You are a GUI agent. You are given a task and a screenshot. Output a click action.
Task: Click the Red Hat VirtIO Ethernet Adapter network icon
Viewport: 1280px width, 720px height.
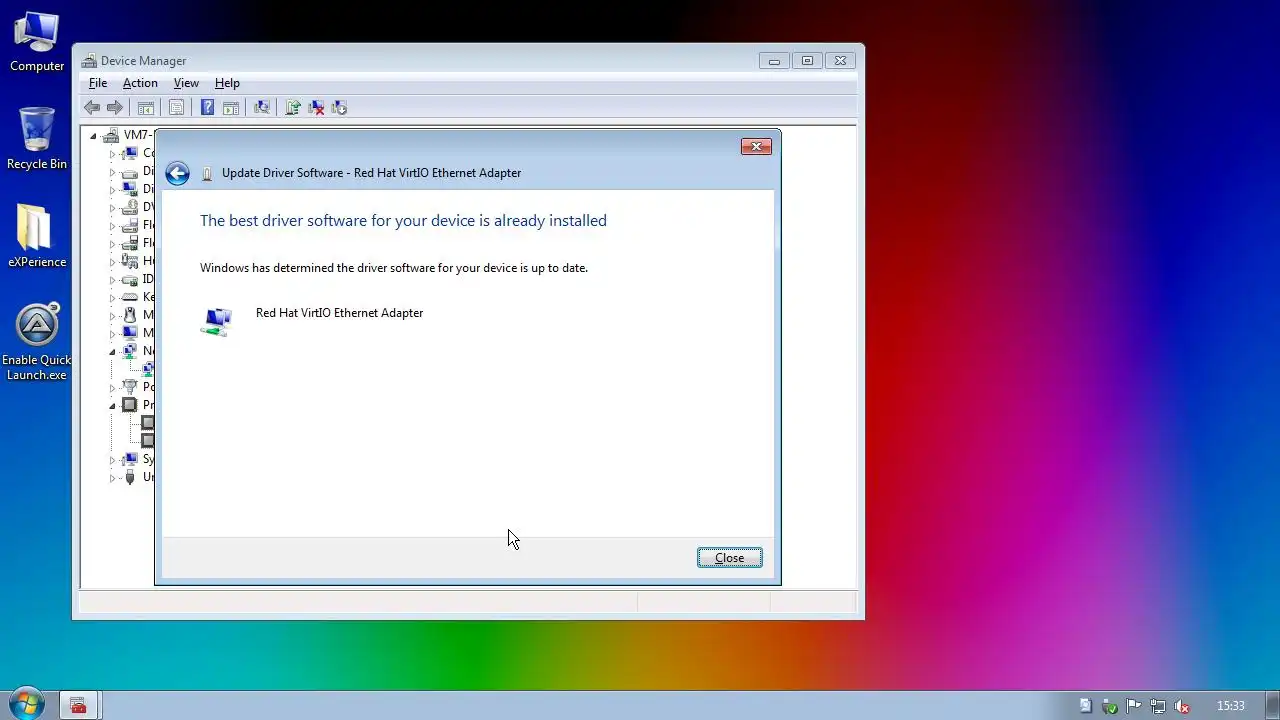(x=217, y=321)
